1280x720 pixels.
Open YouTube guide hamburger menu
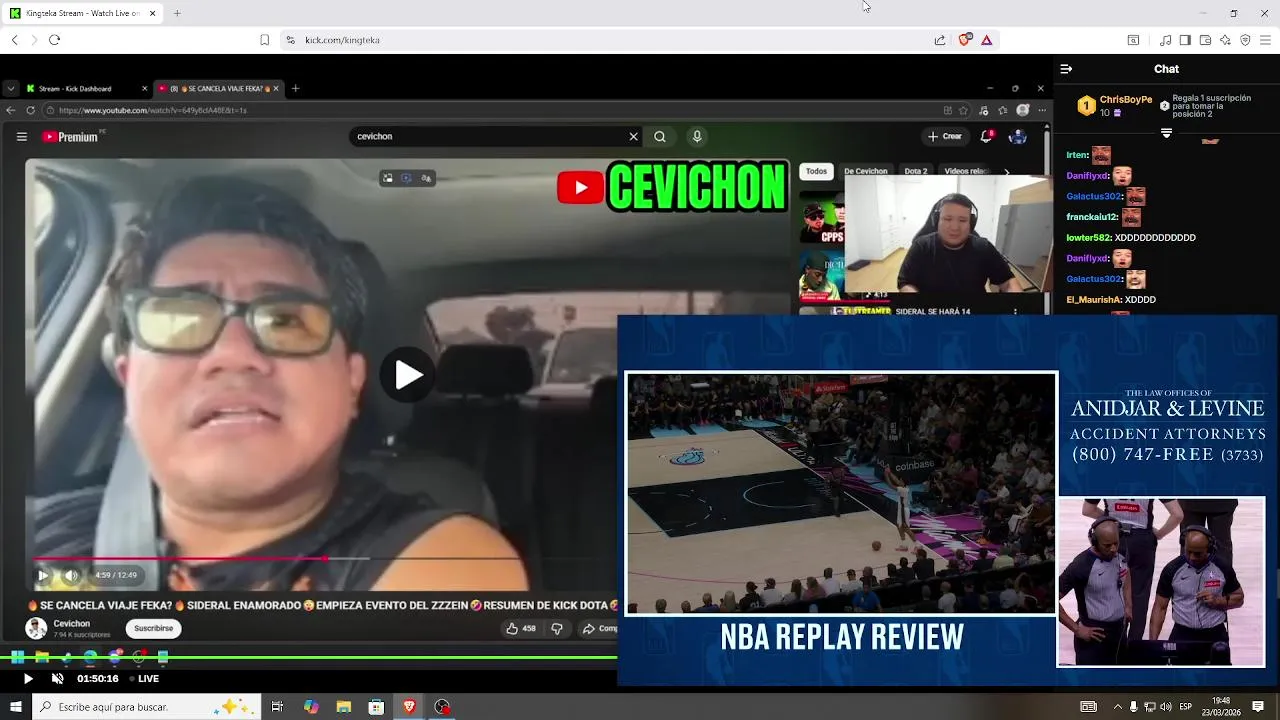coord(21,137)
